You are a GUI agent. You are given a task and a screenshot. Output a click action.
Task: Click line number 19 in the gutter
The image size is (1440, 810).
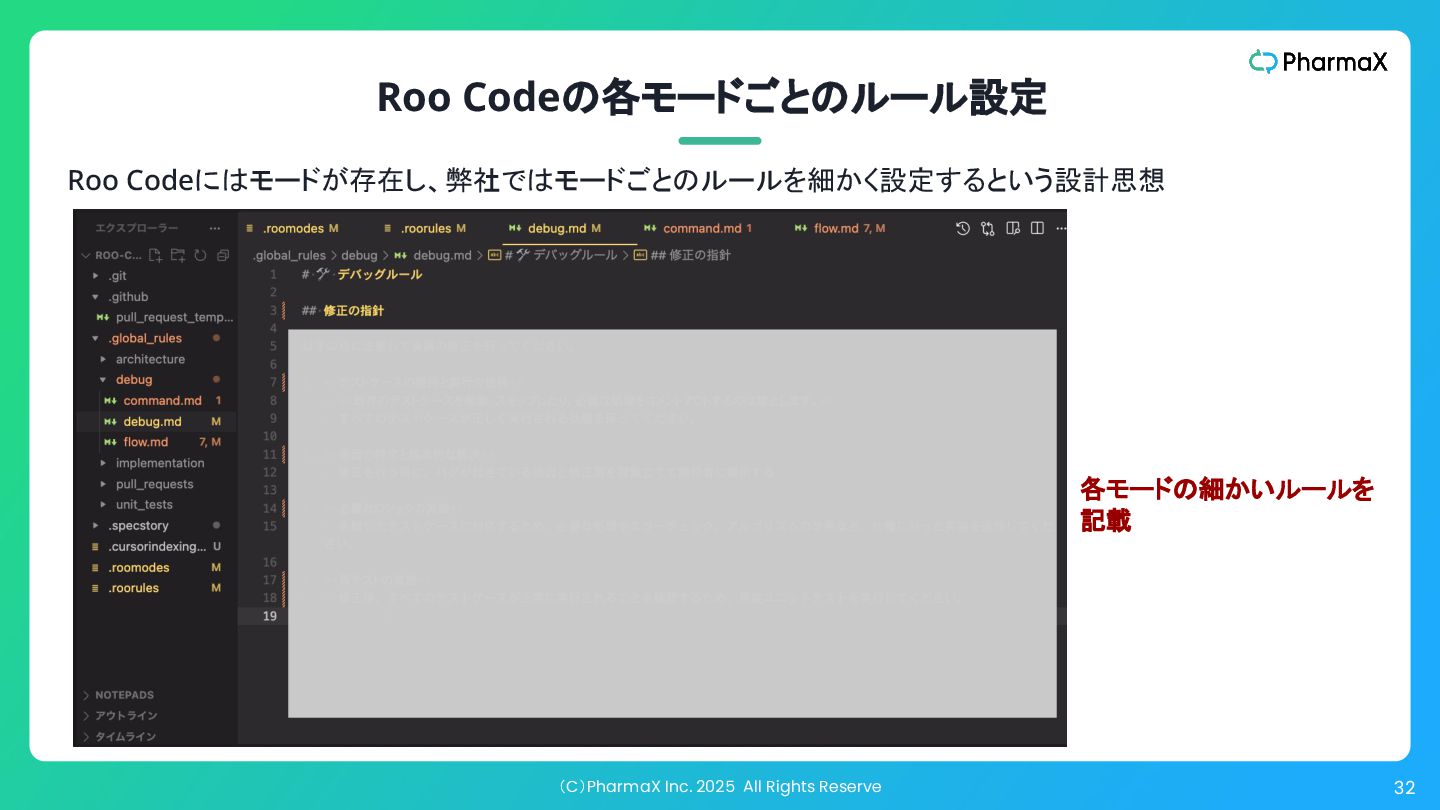click(x=270, y=616)
